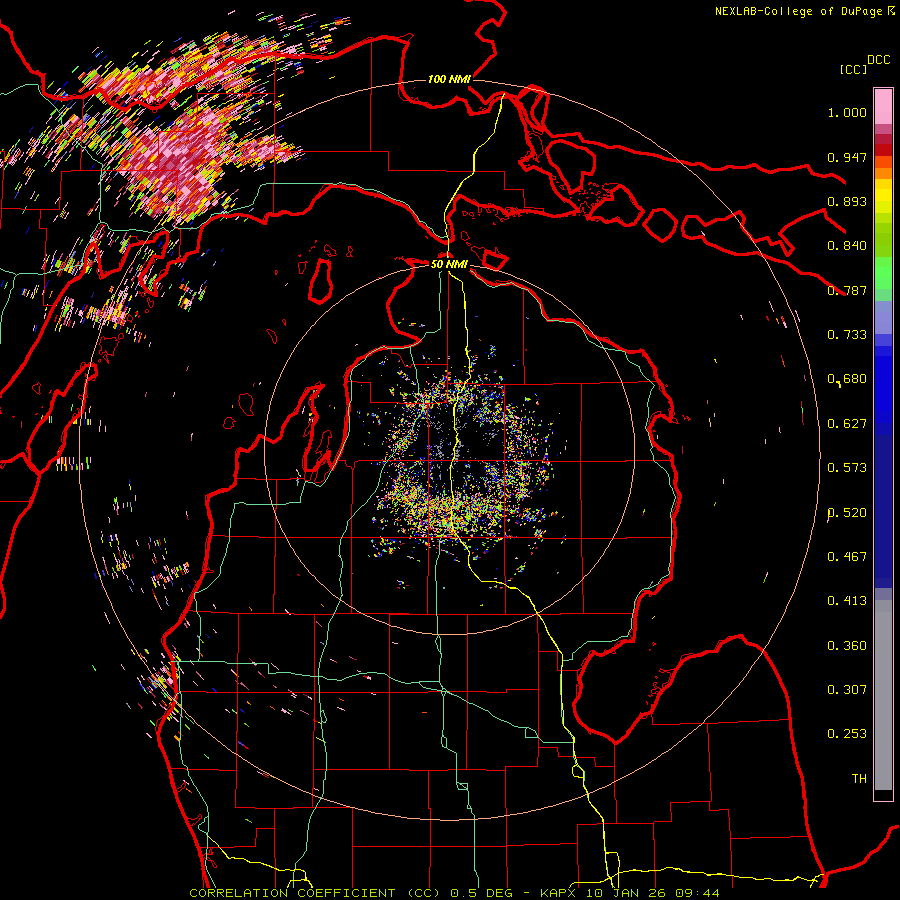Click the 0.520 color scale value
This screenshot has width=900, height=900.
847,513
